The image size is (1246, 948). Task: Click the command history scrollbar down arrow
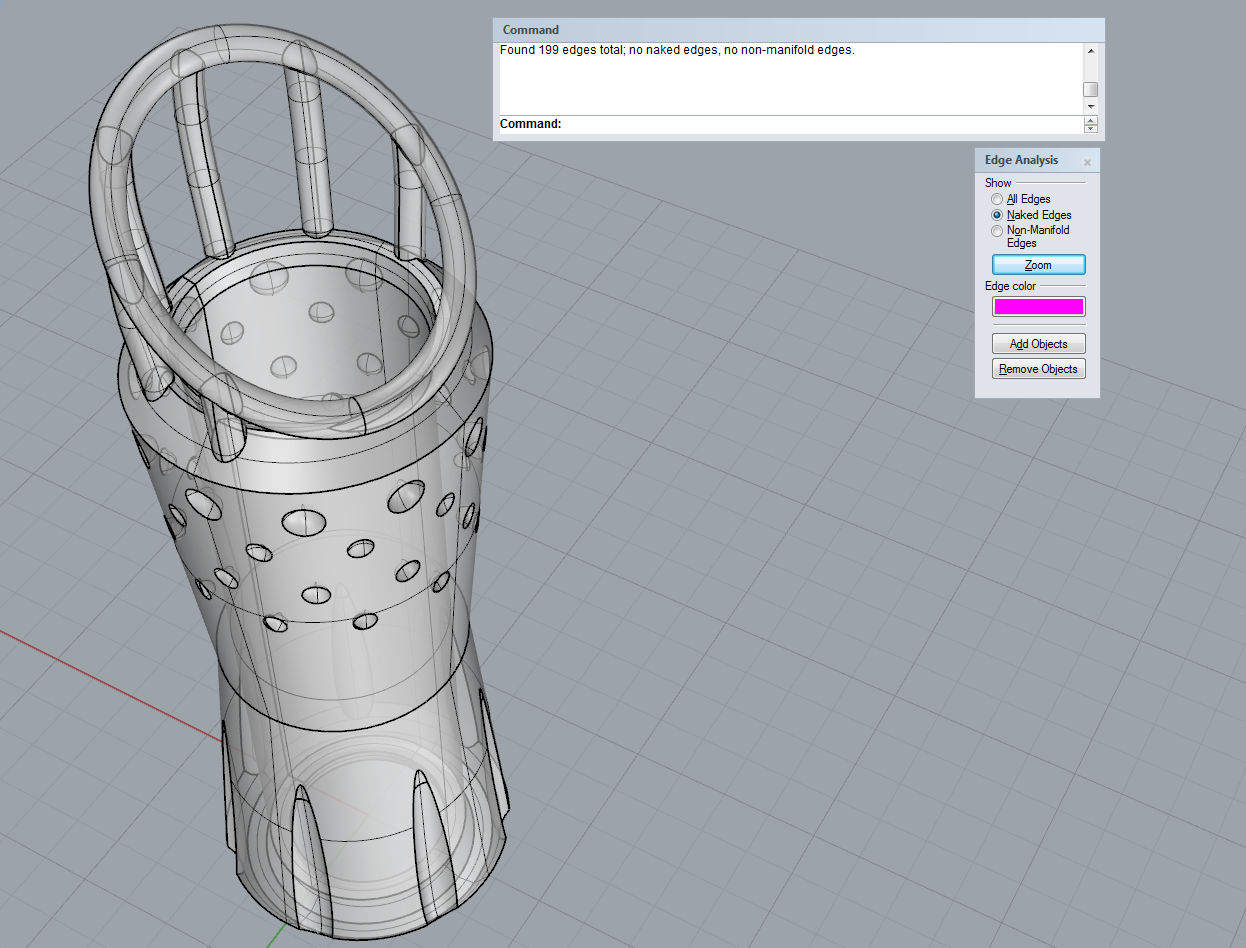click(x=1090, y=106)
